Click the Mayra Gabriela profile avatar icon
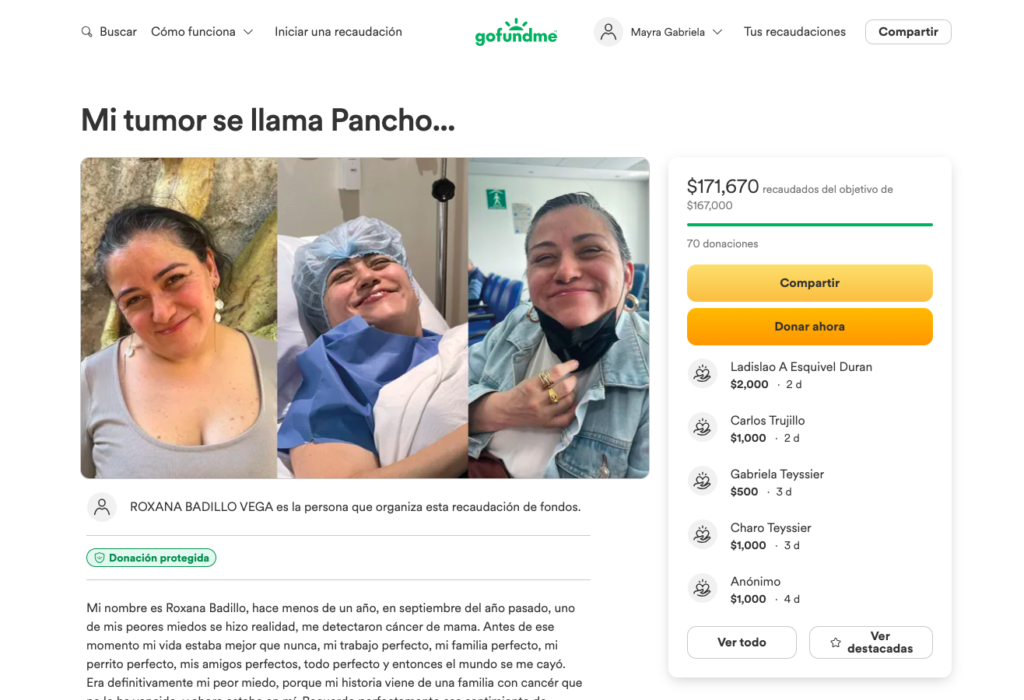 point(608,31)
